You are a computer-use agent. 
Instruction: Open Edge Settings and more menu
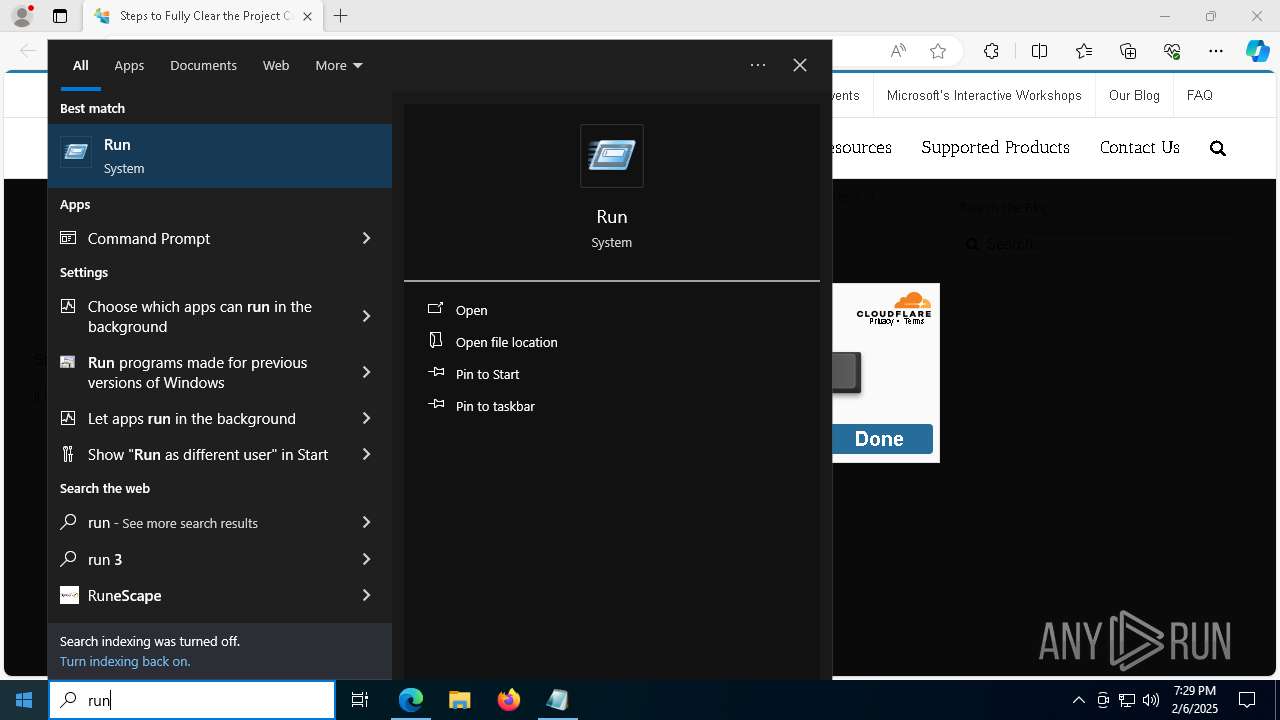click(x=1216, y=51)
